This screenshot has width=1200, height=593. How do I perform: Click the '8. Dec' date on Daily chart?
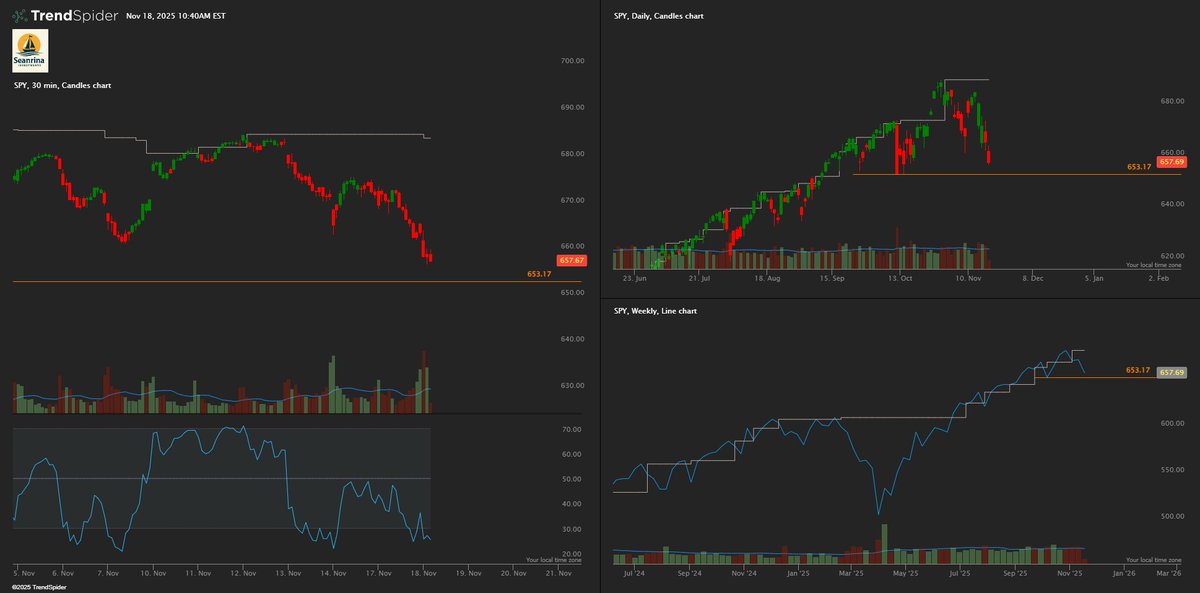1033,279
